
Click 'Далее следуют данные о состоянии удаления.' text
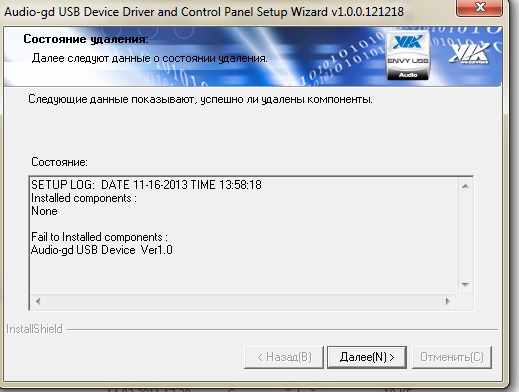[x=150, y=58]
